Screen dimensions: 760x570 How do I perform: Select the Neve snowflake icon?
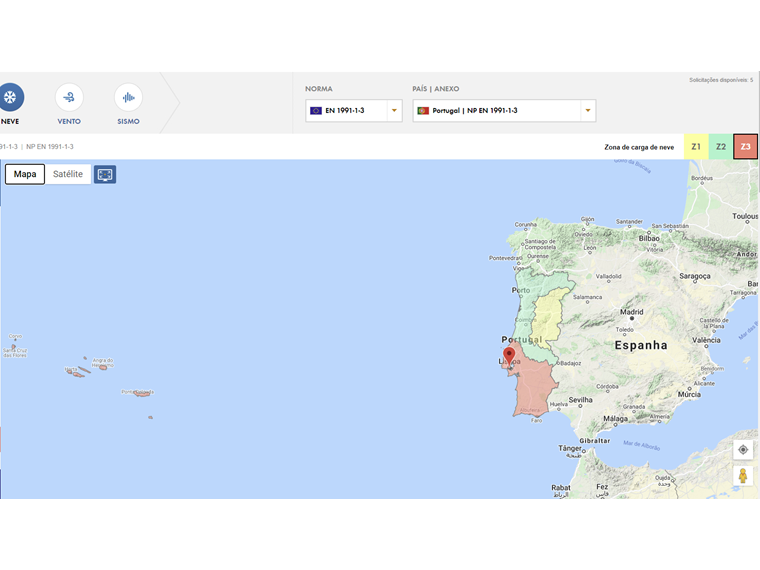click(10, 97)
